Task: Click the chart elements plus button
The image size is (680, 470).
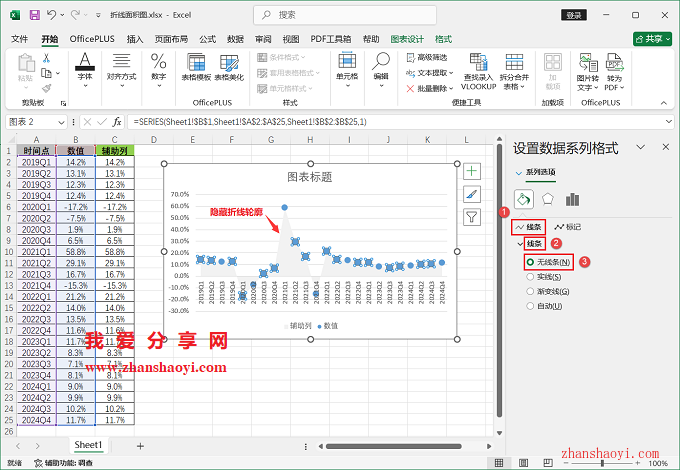Action: [x=472, y=171]
